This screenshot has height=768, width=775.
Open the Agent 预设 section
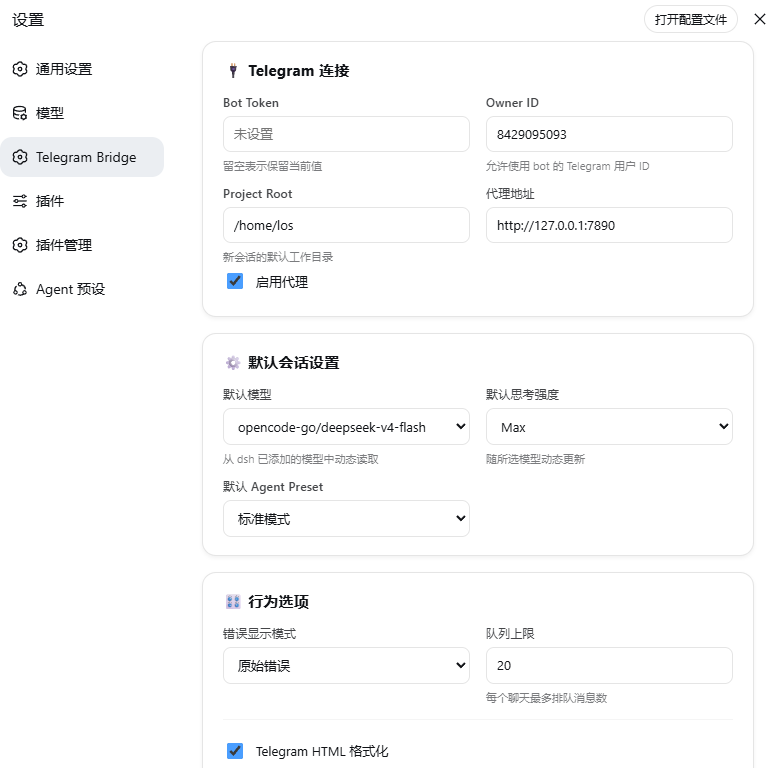tap(82, 289)
